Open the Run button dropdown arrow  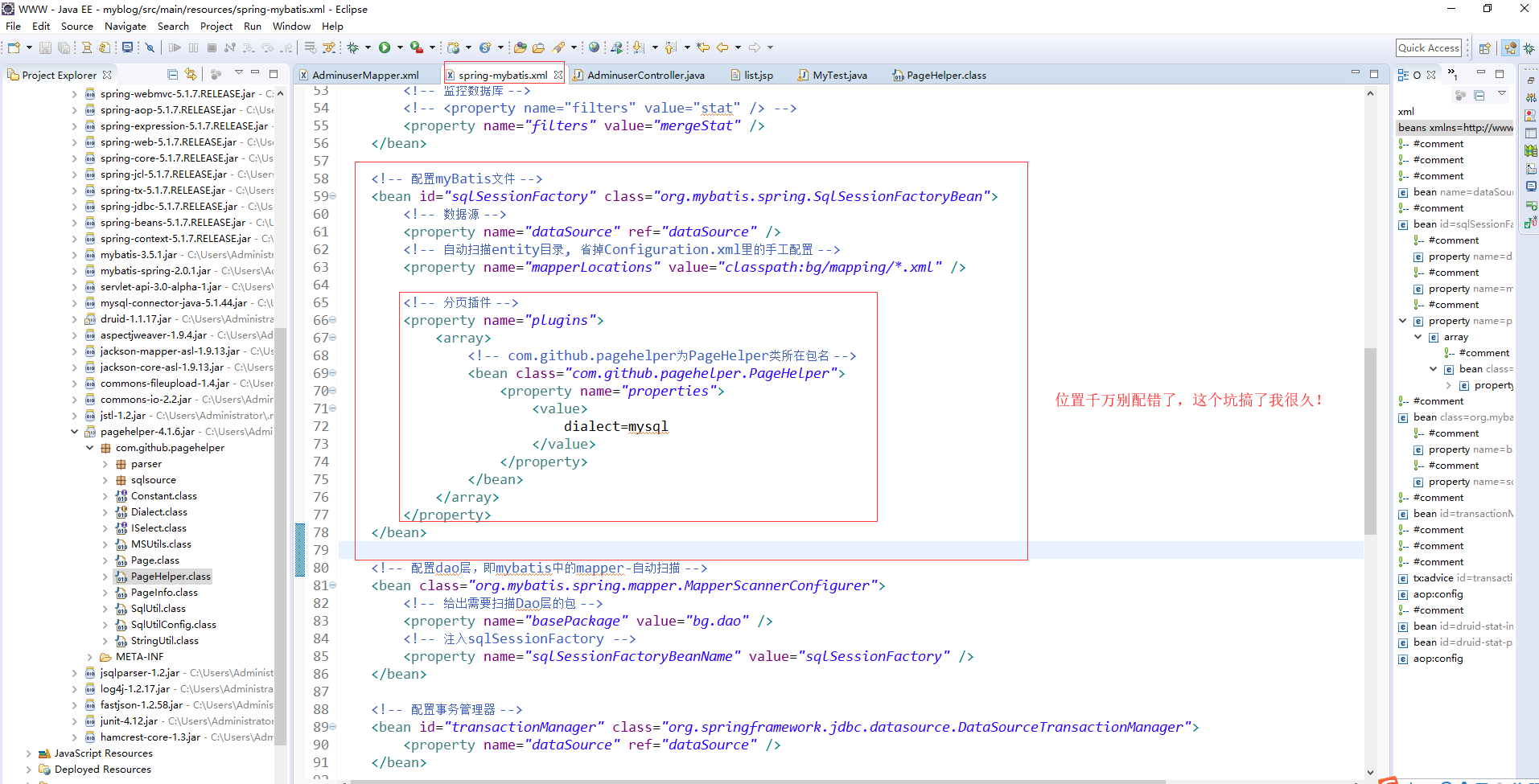[x=398, y=47]
